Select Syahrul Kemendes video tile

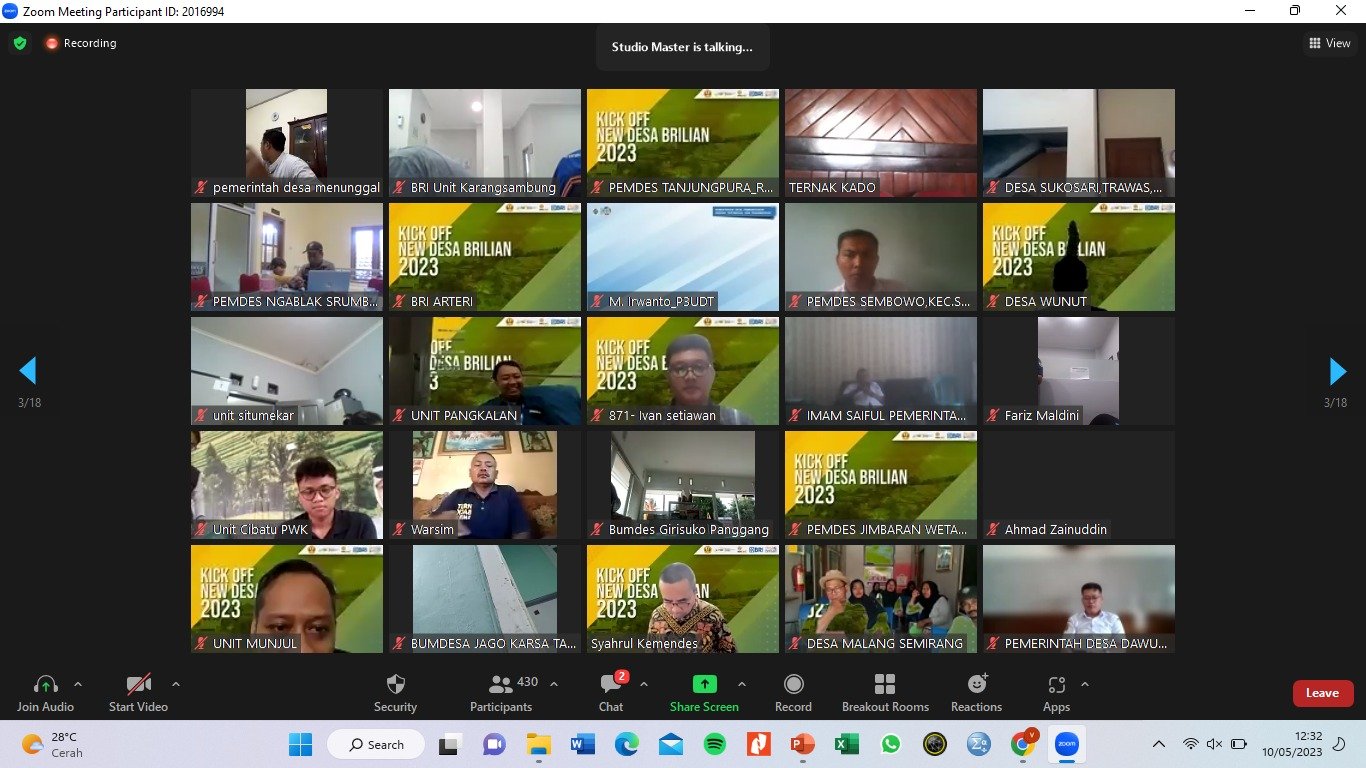pos(683,599)
